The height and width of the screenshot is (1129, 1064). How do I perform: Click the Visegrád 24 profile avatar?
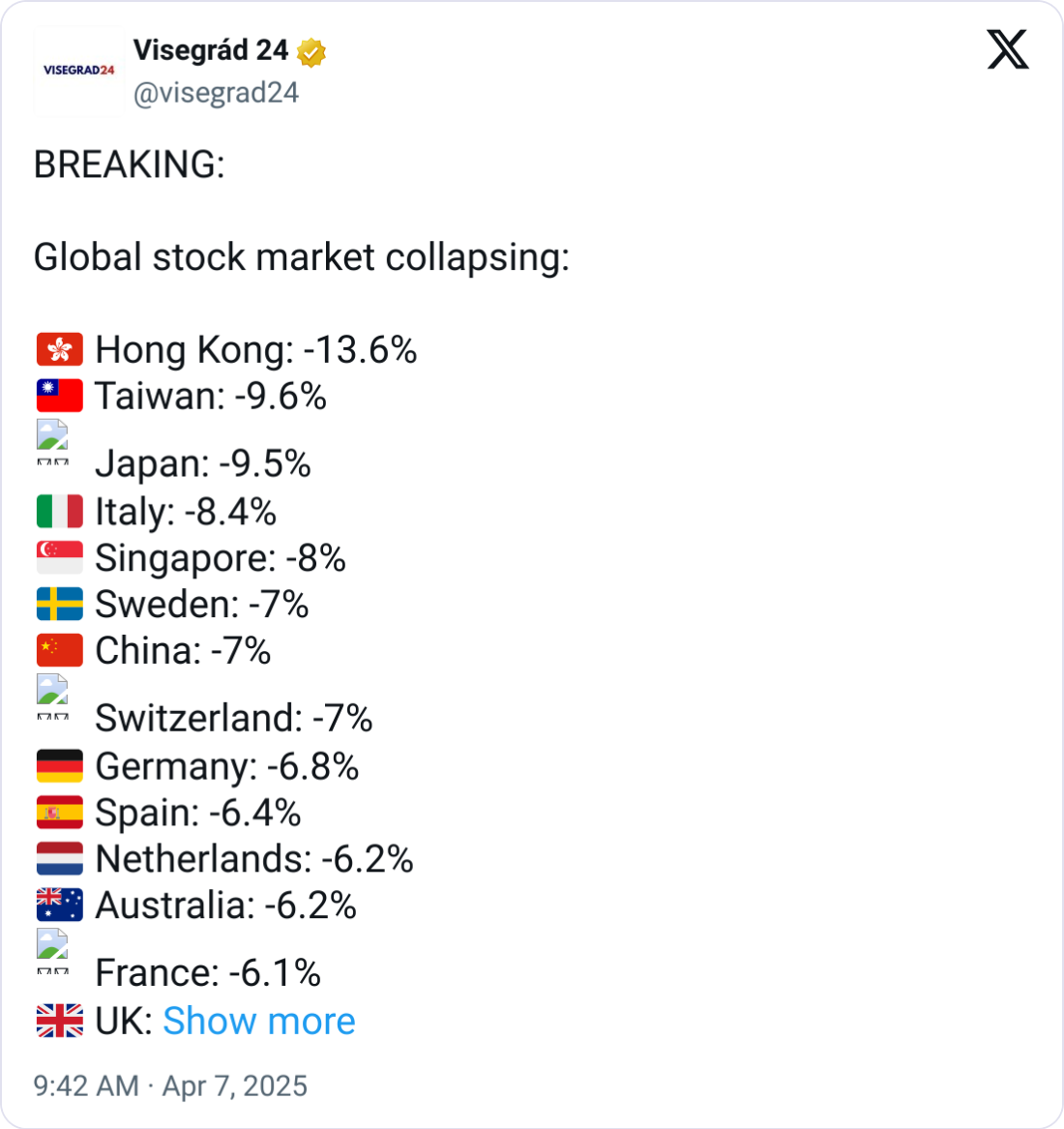click(x=78, y=71)
